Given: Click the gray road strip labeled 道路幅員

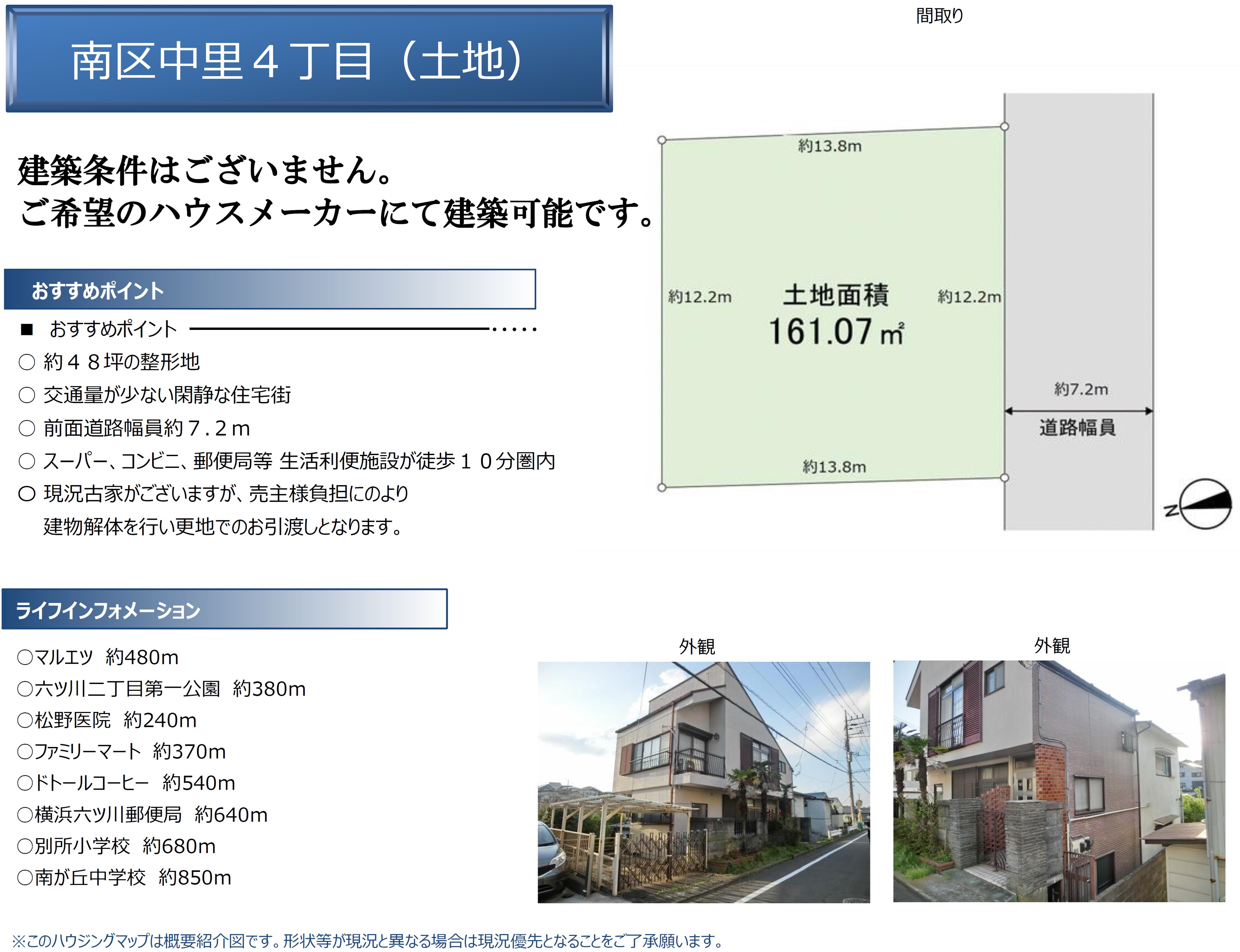Looking at the screenshot, I should [1078, 255].
